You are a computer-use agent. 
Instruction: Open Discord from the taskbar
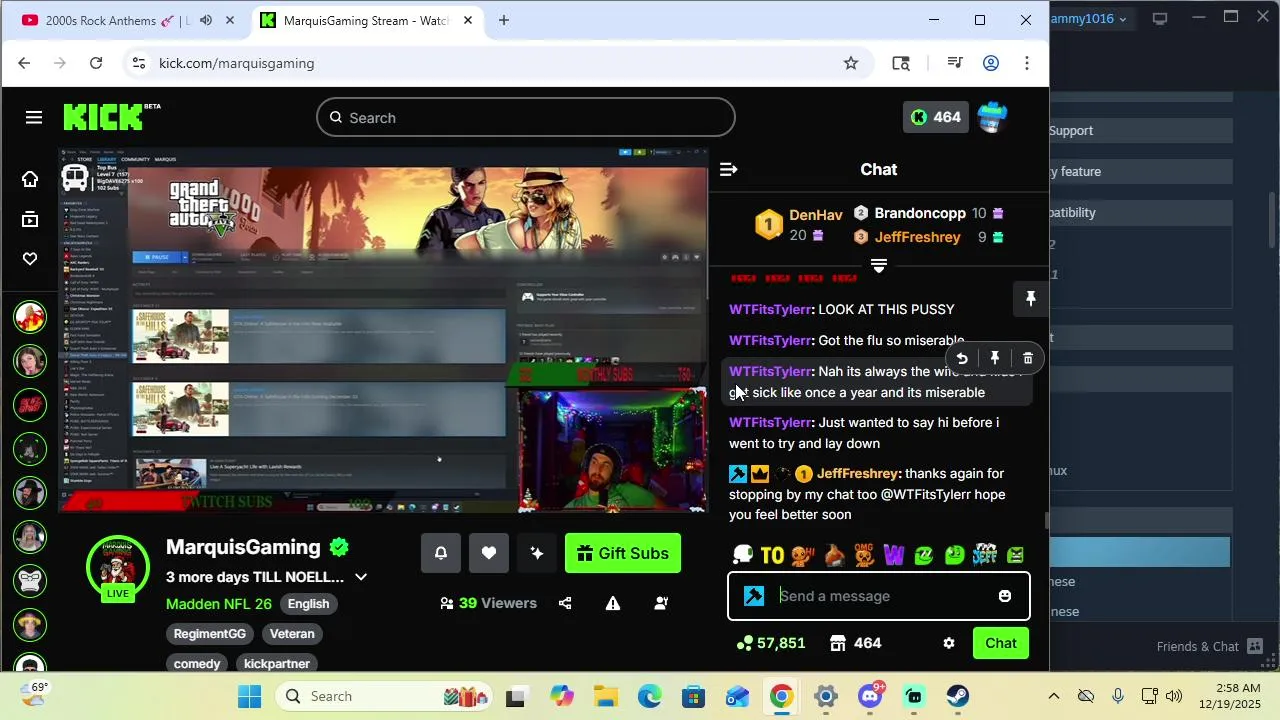coord(870,696)
